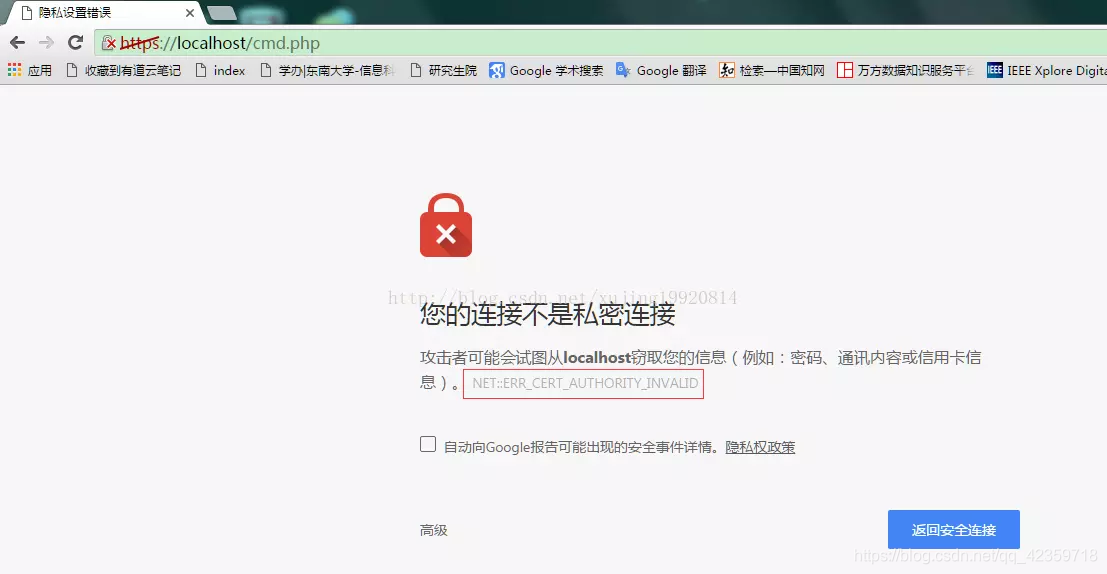Screen dimensions: 1107x574
Task: Open the Google 翻译 bookmark
Action: click(x=661, y=71)
